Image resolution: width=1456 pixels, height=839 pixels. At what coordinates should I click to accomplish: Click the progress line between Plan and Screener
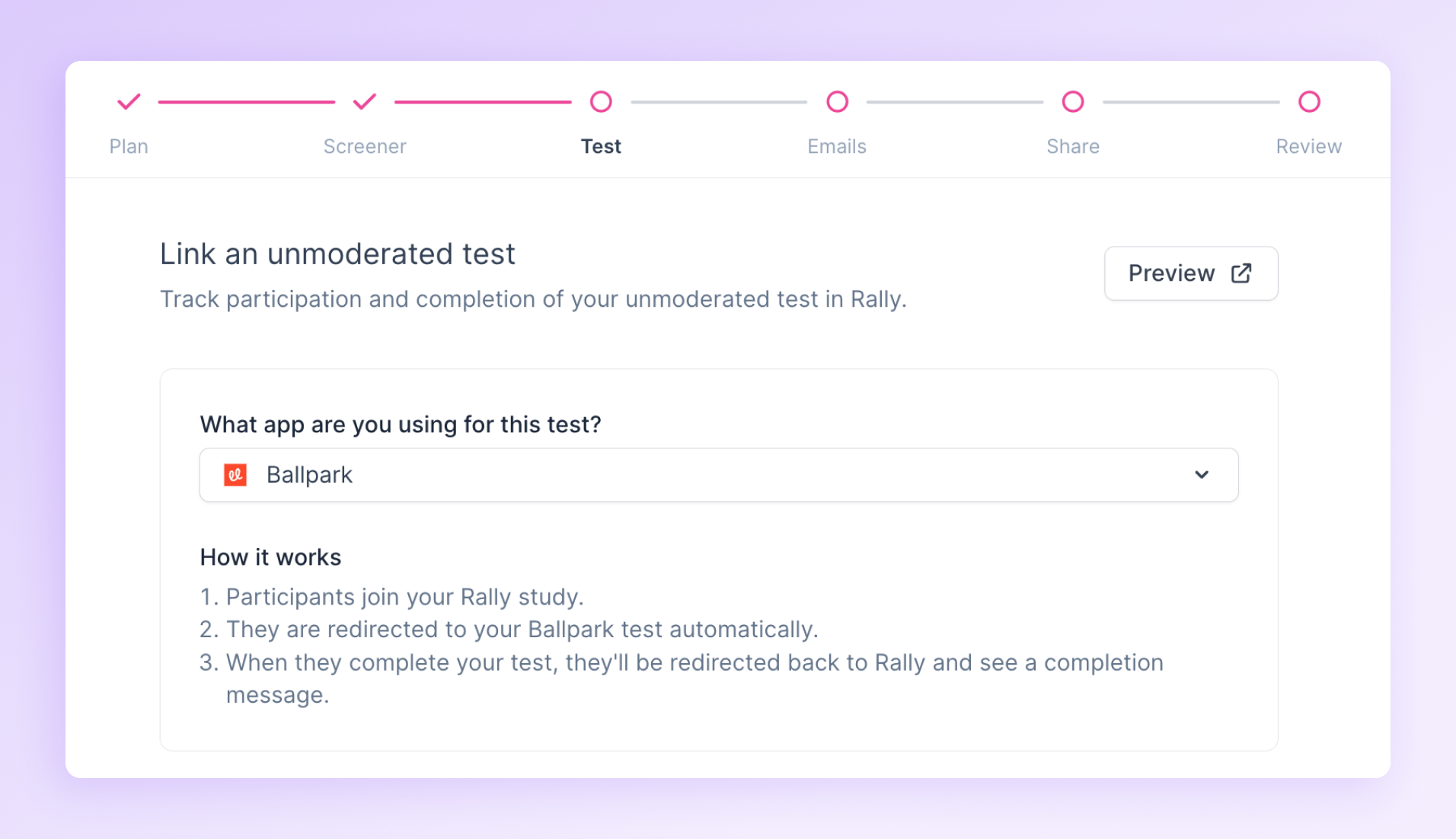tap(247, 101)
